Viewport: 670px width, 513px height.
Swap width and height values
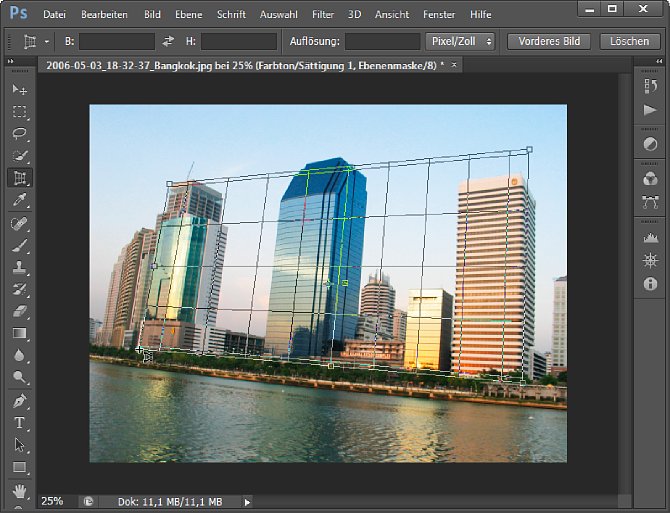coord(168,42)
